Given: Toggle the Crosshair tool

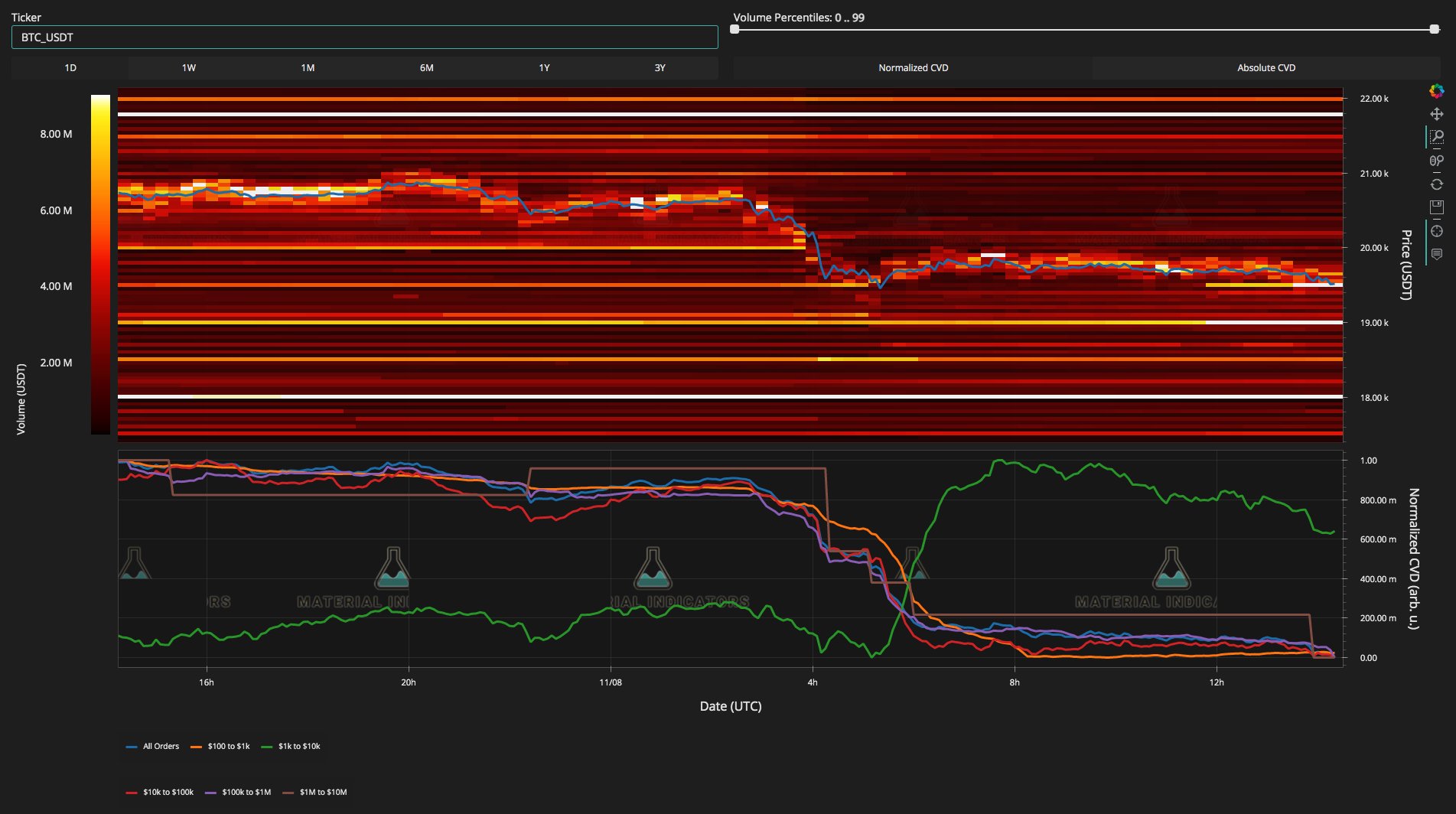Looking at the screenshot, I should pos(1436,231).
